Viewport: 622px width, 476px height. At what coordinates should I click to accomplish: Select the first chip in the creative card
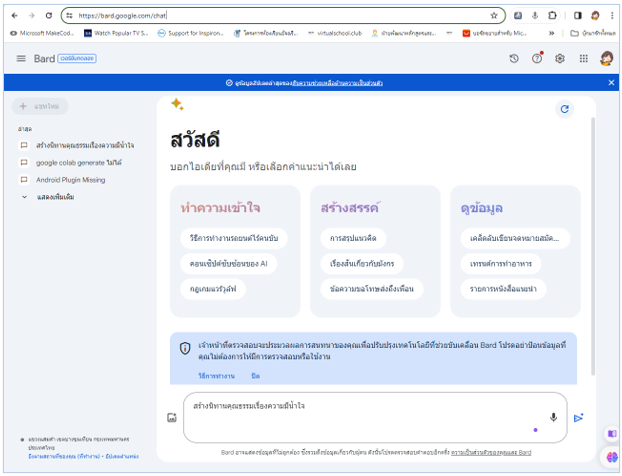click(353, 238)
